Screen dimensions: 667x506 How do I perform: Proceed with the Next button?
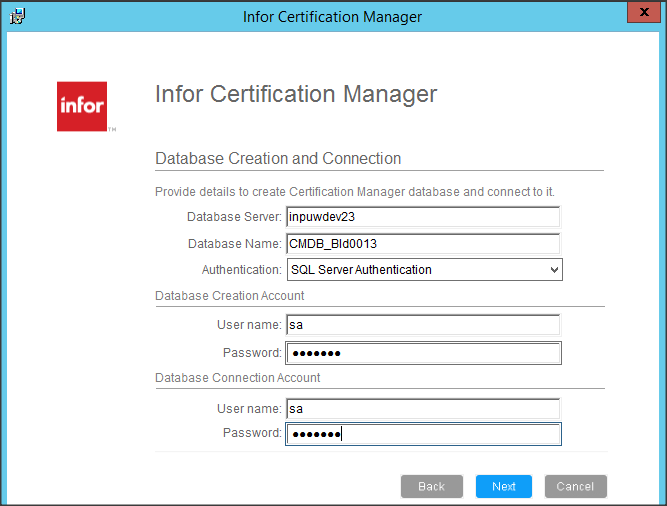click(504, 486)
